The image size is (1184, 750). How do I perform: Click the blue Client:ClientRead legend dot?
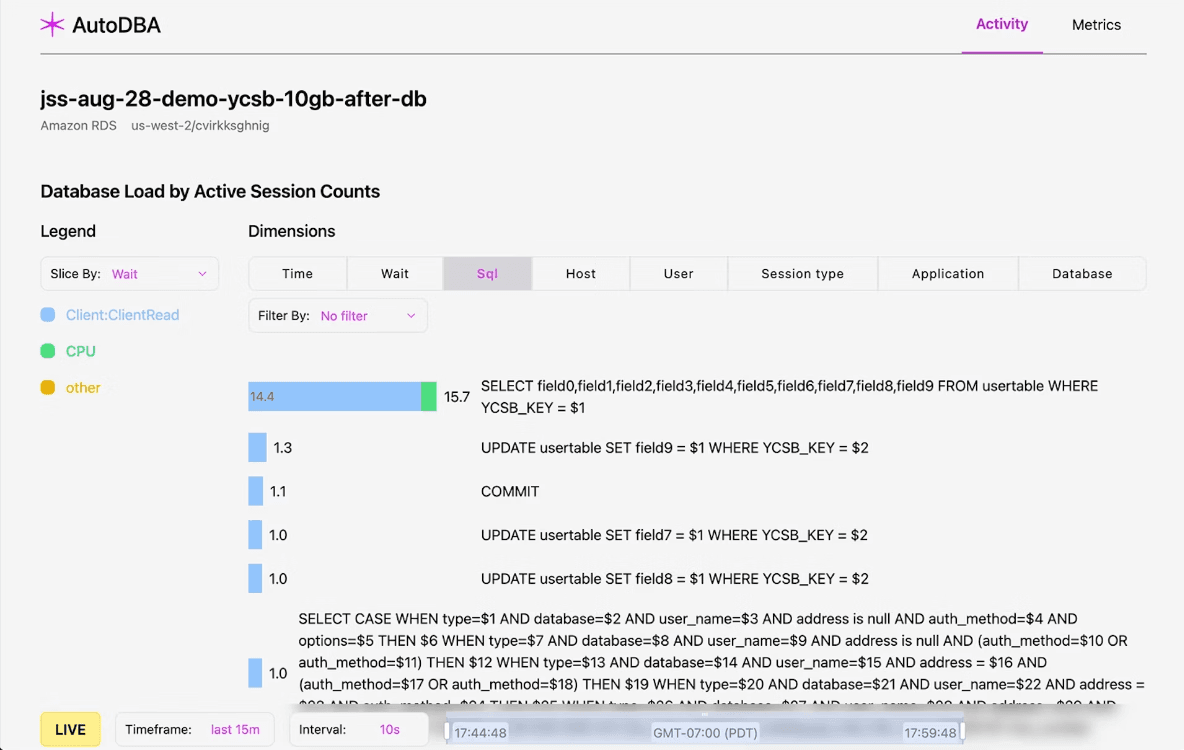tap(48, 315)
